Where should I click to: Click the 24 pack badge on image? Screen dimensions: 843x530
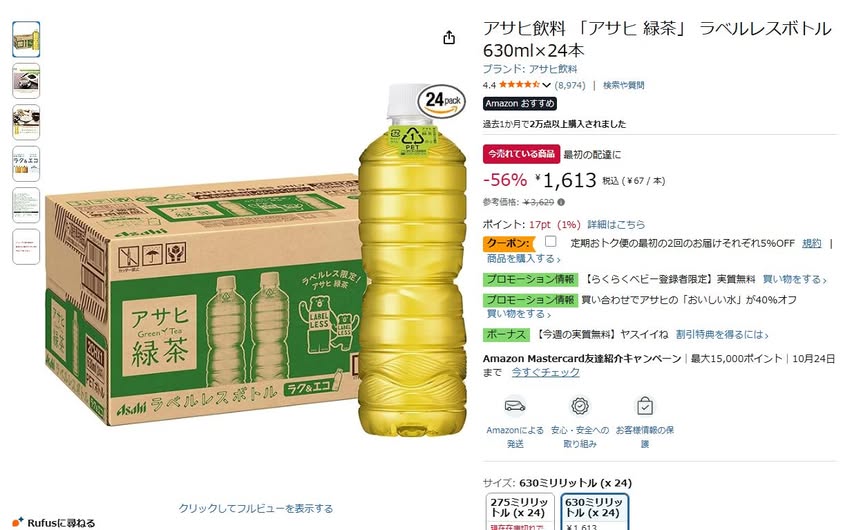click(441, 101)
